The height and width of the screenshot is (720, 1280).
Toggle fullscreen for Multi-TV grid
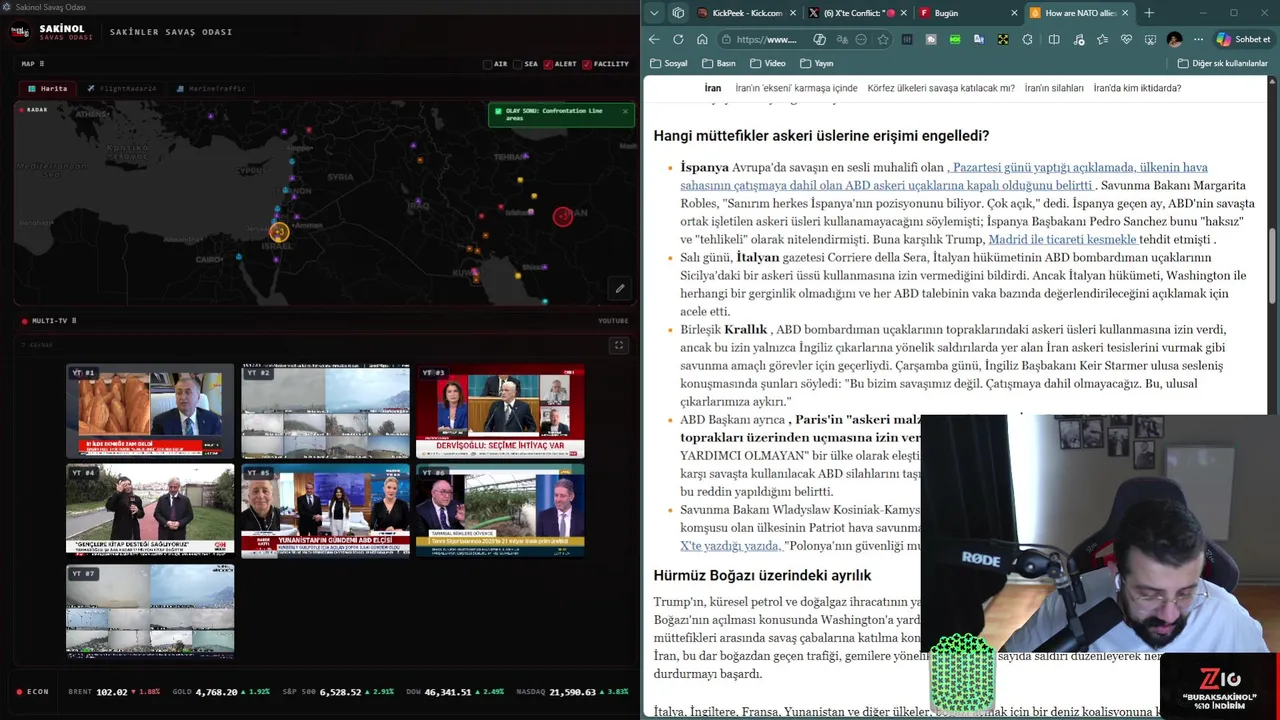coord(618,345)
